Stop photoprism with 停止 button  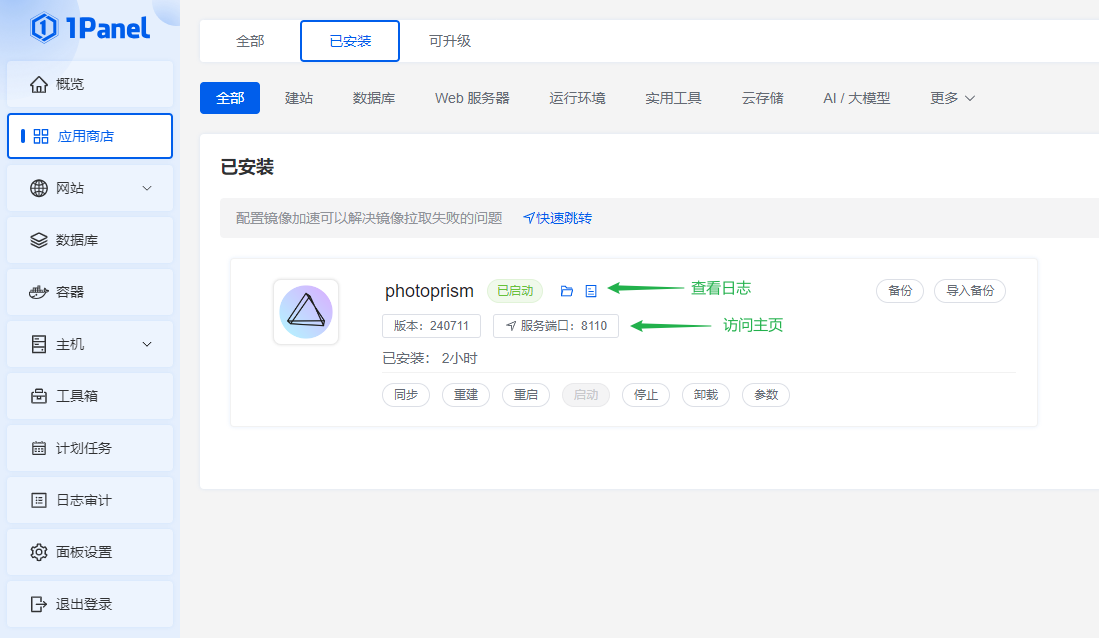[x=646, y=395]
